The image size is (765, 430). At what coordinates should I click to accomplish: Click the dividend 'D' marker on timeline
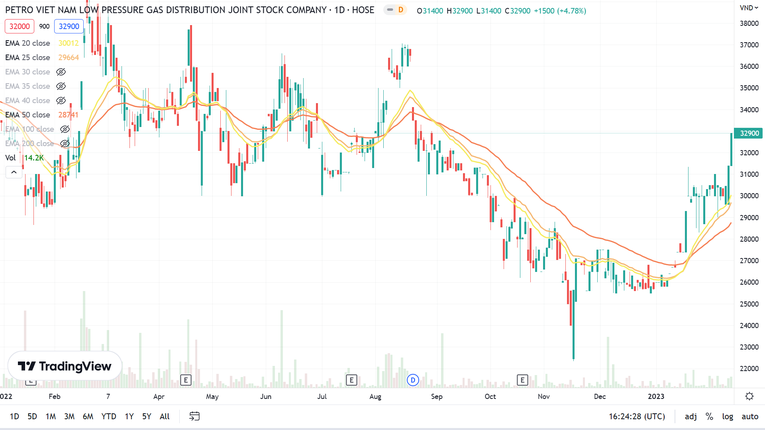click(x=412, y=380)
